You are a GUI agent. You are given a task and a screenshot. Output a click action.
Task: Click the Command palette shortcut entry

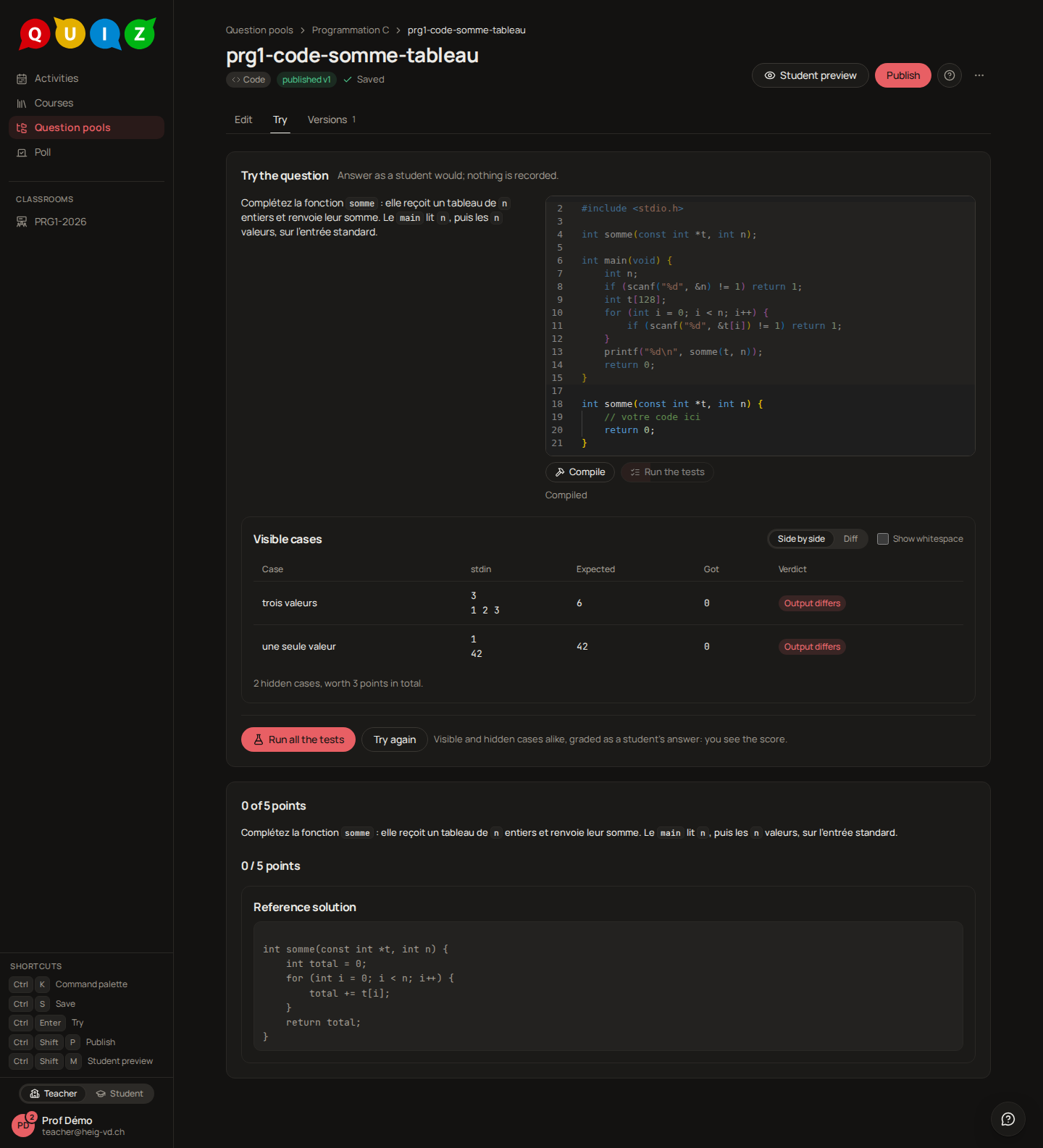click(69, 984)
